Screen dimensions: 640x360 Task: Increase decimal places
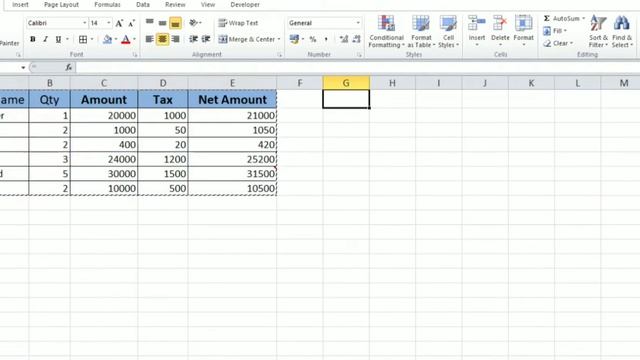[344, 39]
